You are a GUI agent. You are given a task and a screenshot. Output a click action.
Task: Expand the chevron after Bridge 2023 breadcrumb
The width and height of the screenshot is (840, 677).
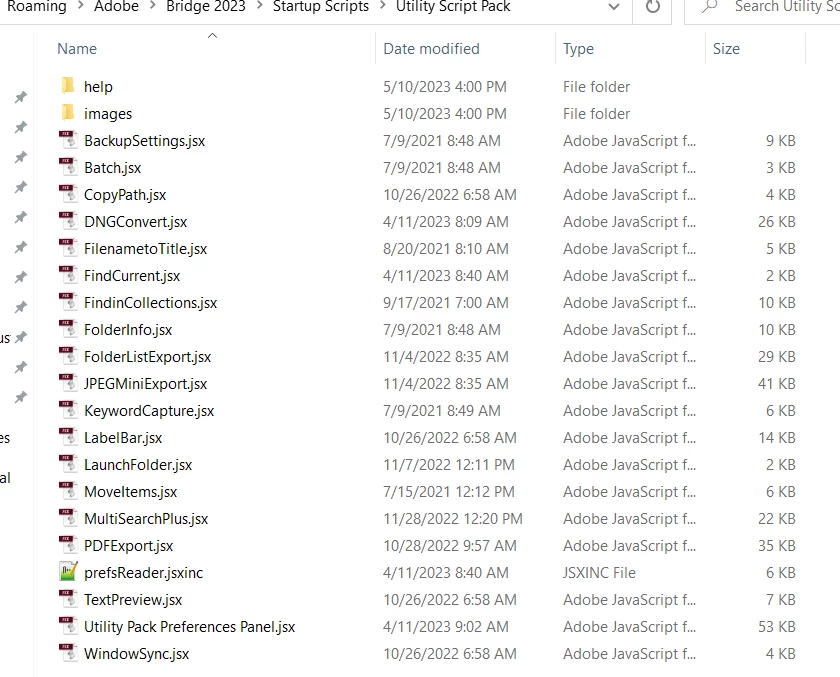[x=259, y=6]
